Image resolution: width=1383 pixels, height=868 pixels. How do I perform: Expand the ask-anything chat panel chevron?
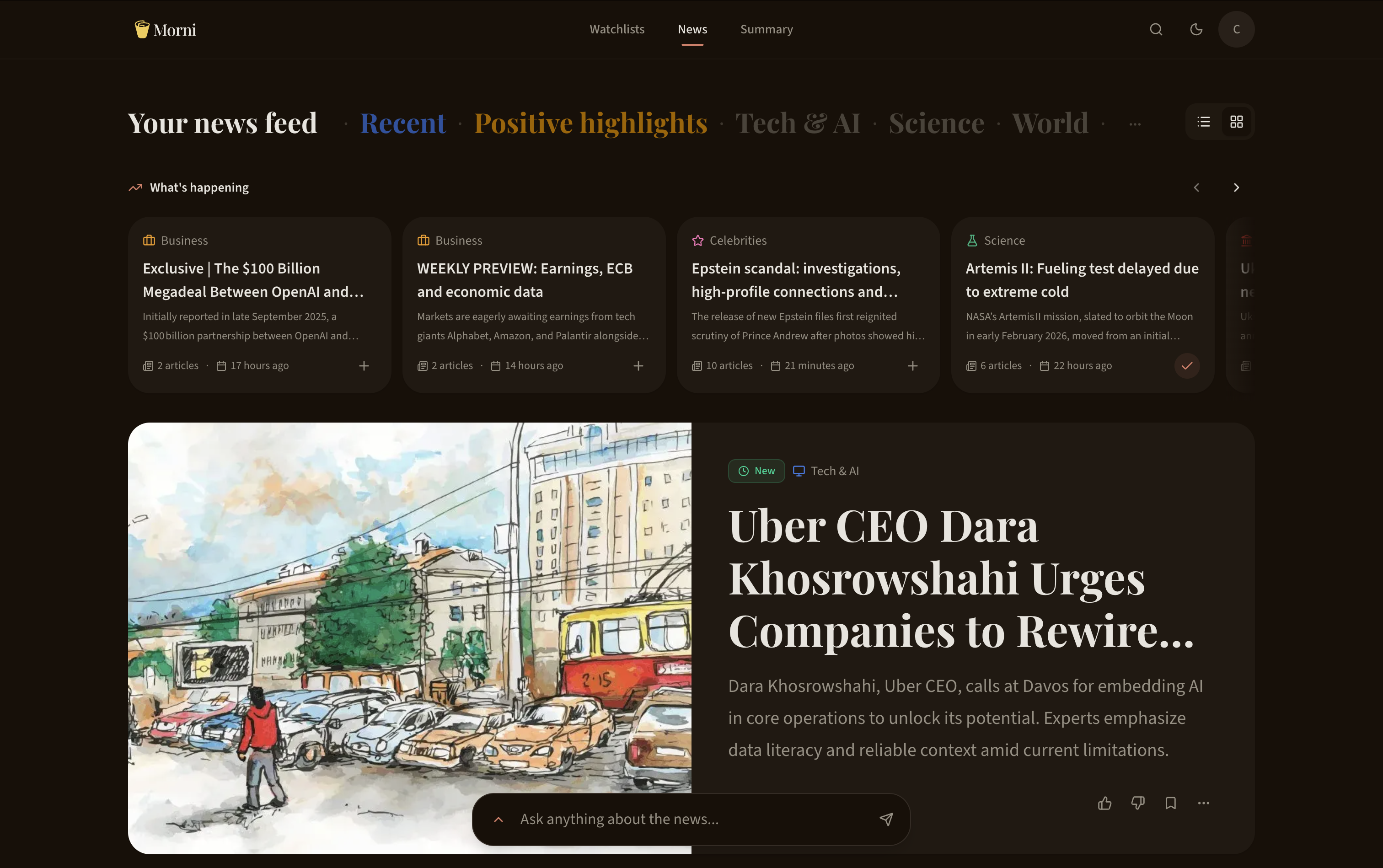coord(499,819)
